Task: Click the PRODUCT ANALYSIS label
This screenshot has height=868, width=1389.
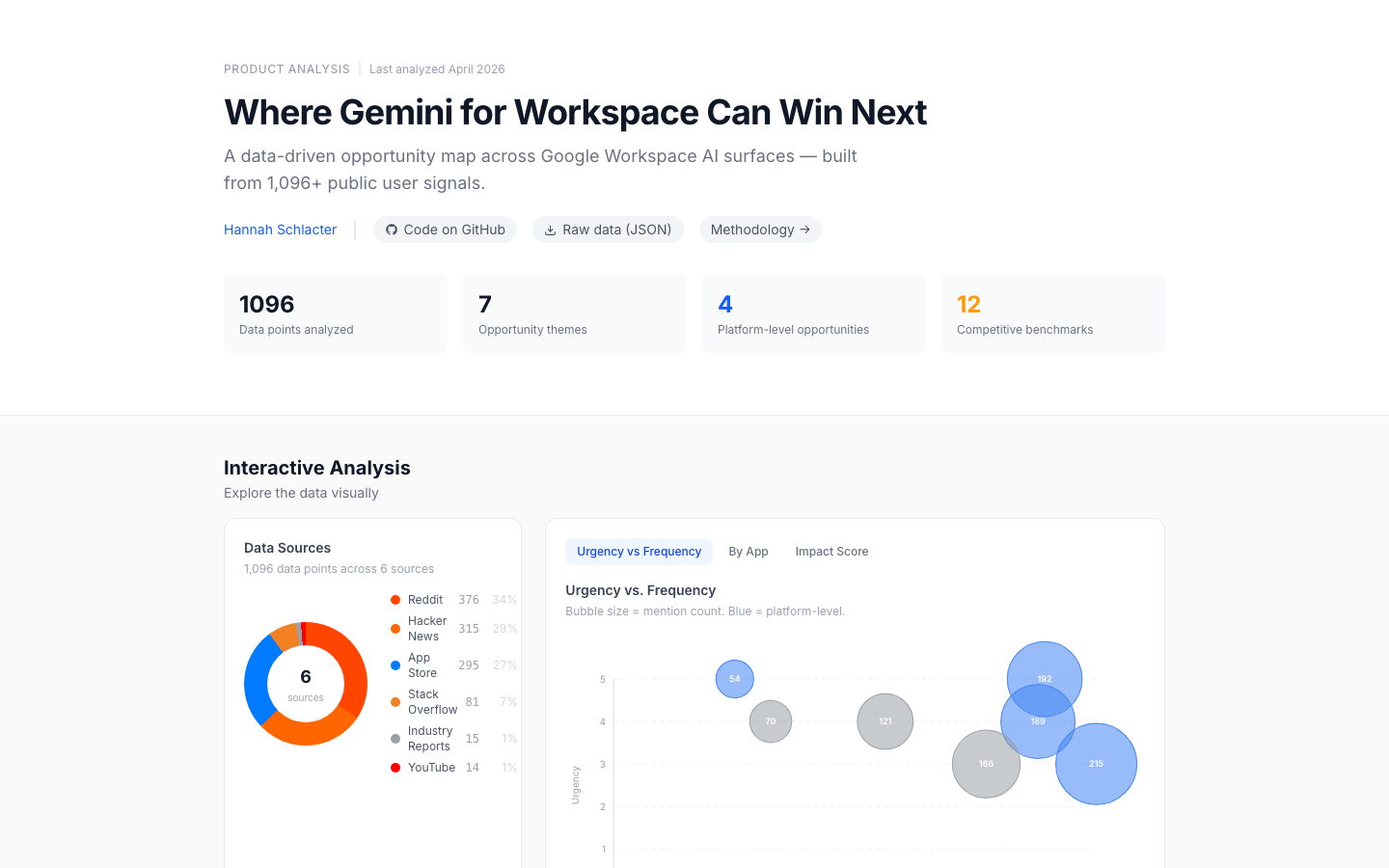Action: [286, 69]
